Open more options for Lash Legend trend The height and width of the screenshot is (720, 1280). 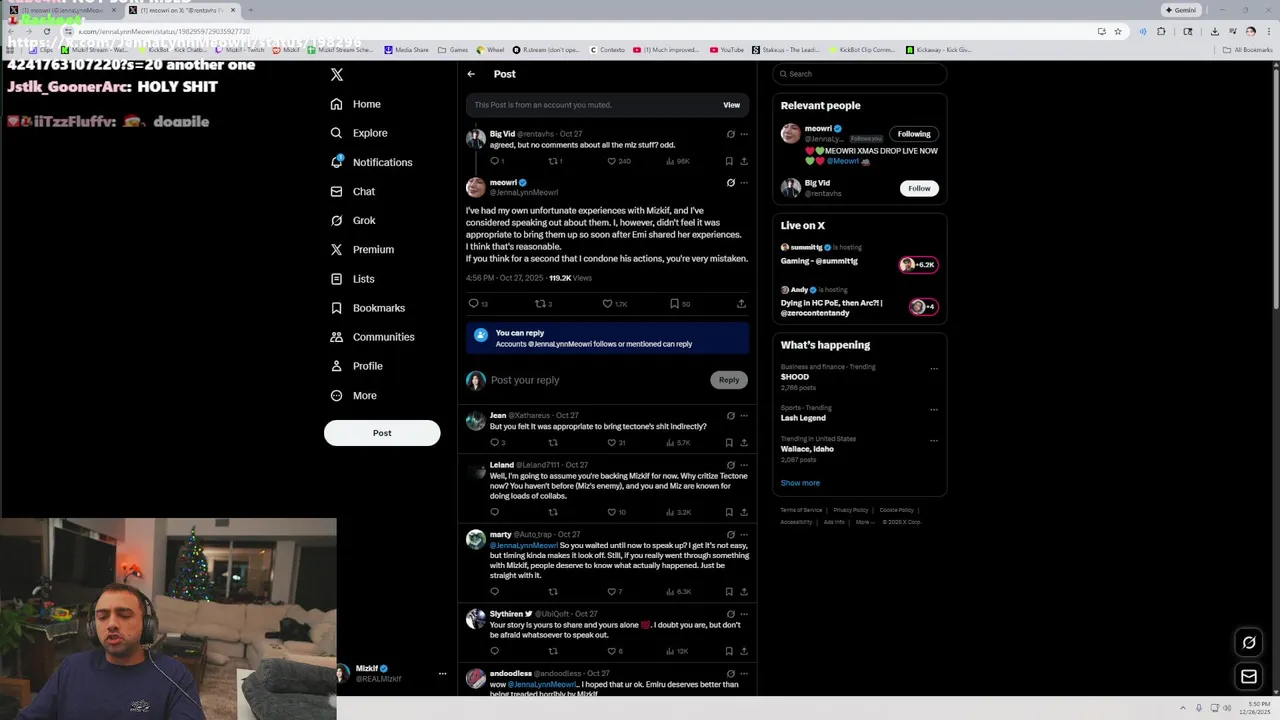[934, 409]
